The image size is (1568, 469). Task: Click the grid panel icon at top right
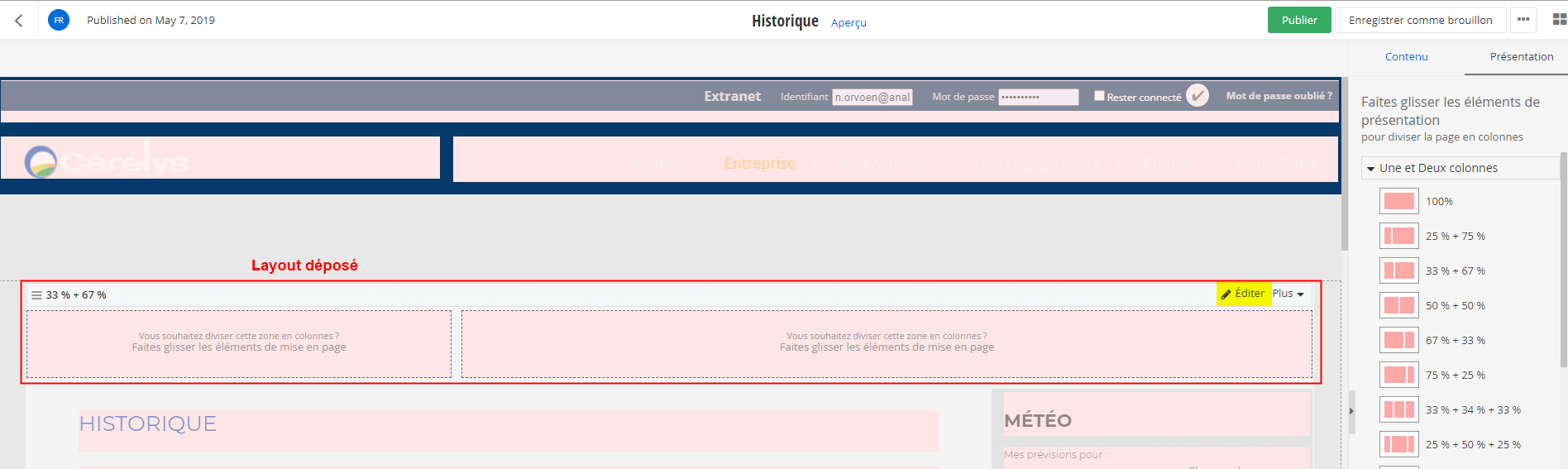[x=1559, y=20]
